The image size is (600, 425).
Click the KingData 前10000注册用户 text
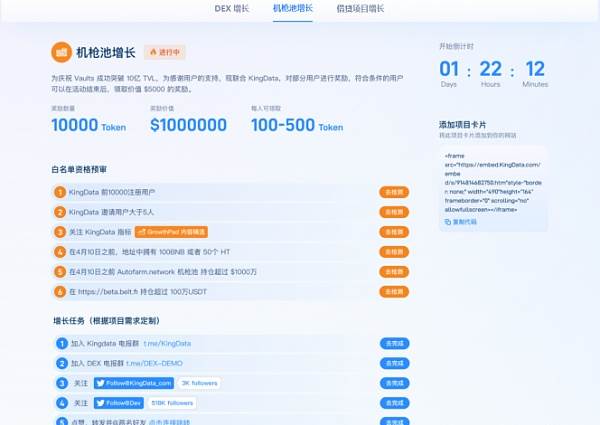pos(112,192)
